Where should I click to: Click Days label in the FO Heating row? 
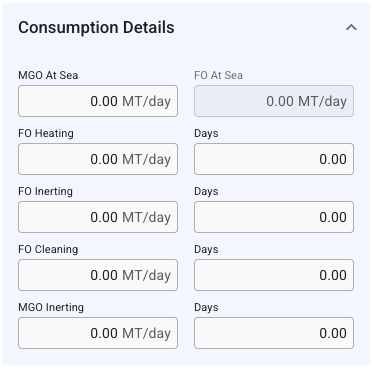click(206, 133)
